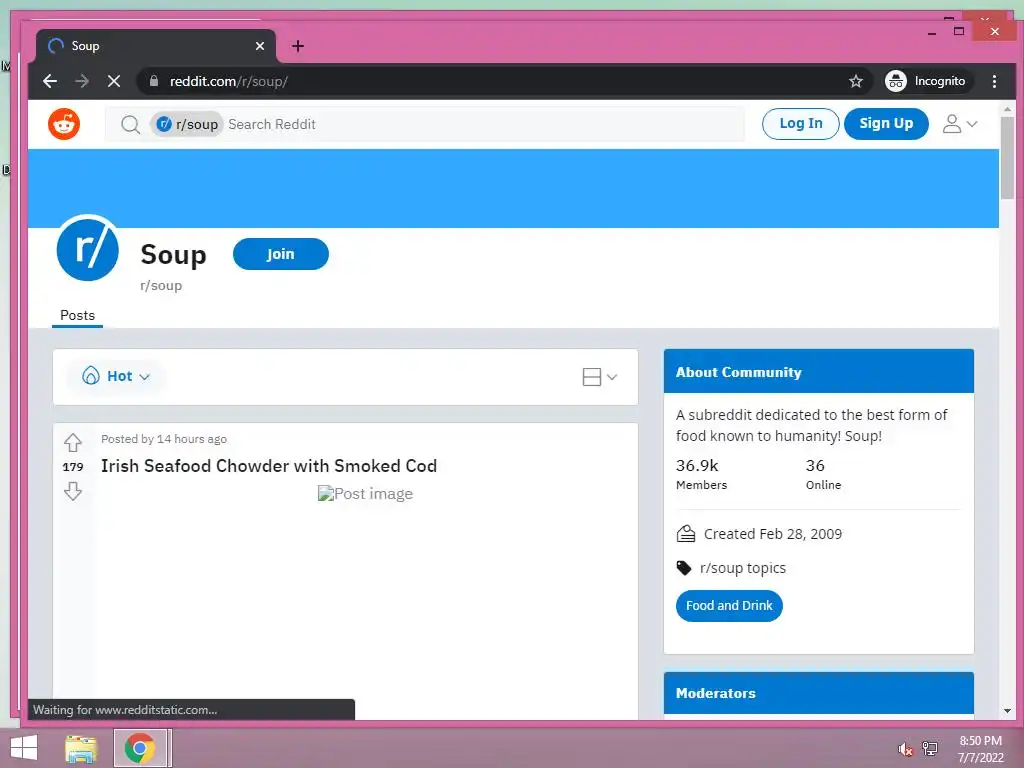Switch to the Soup browser tab

point(155,46)
